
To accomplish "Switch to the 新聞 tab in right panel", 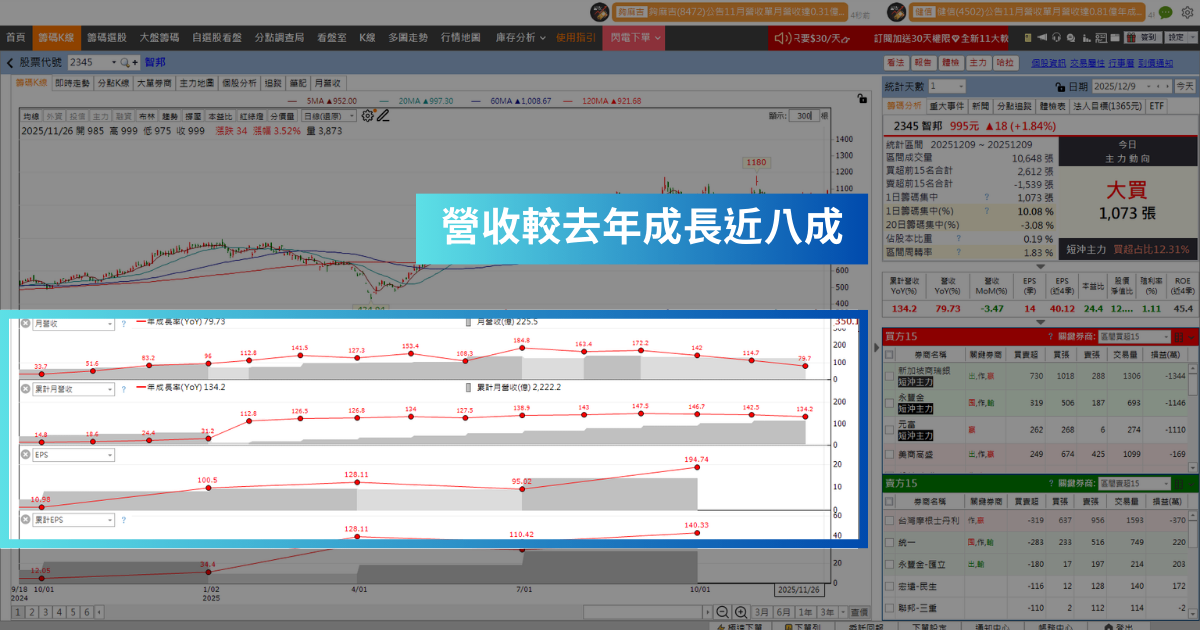I will pyautogui.click(x=981, y=106).
